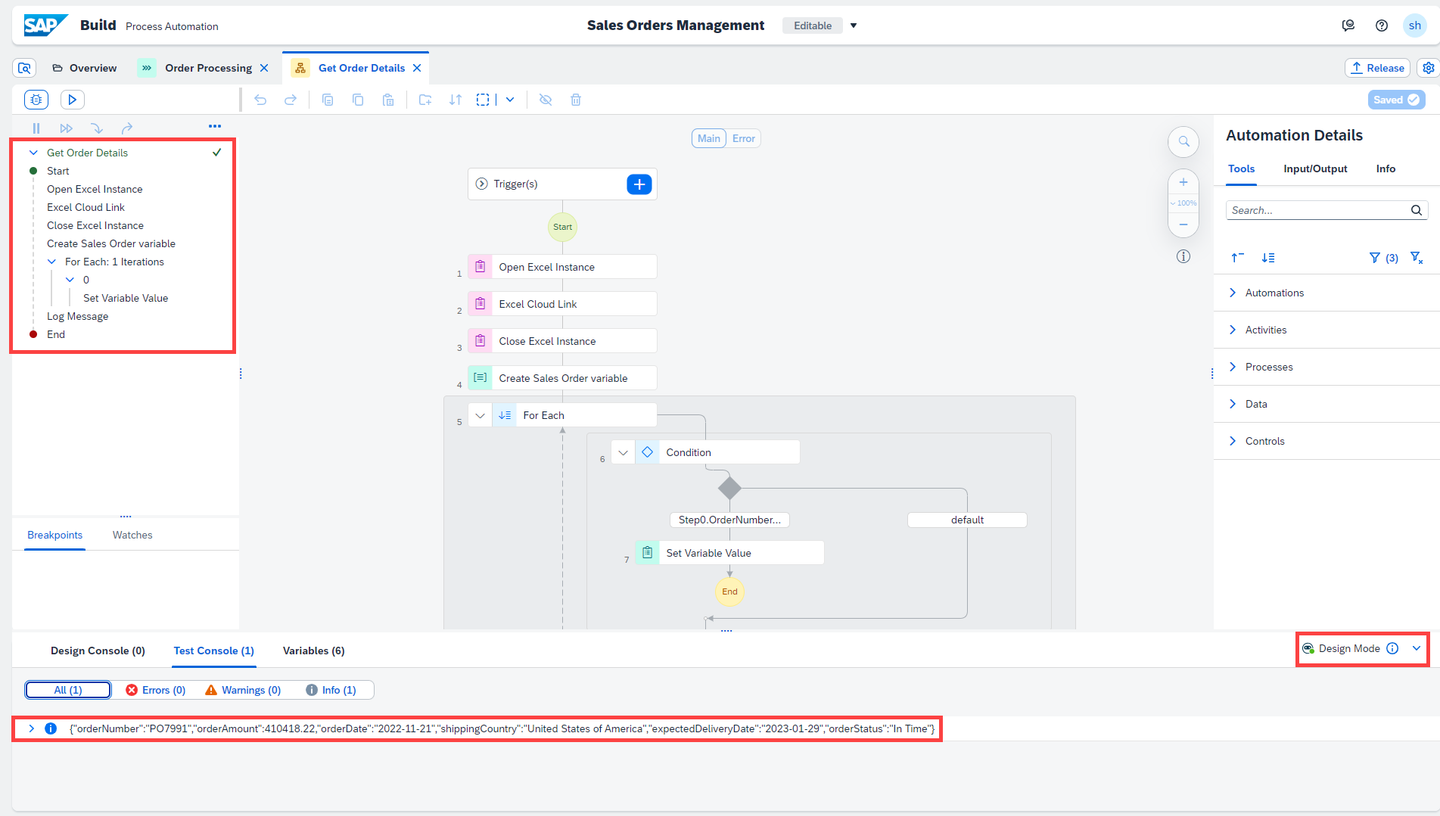
Task: Switch to the Watches tab
Action: (x=133, y=535)
